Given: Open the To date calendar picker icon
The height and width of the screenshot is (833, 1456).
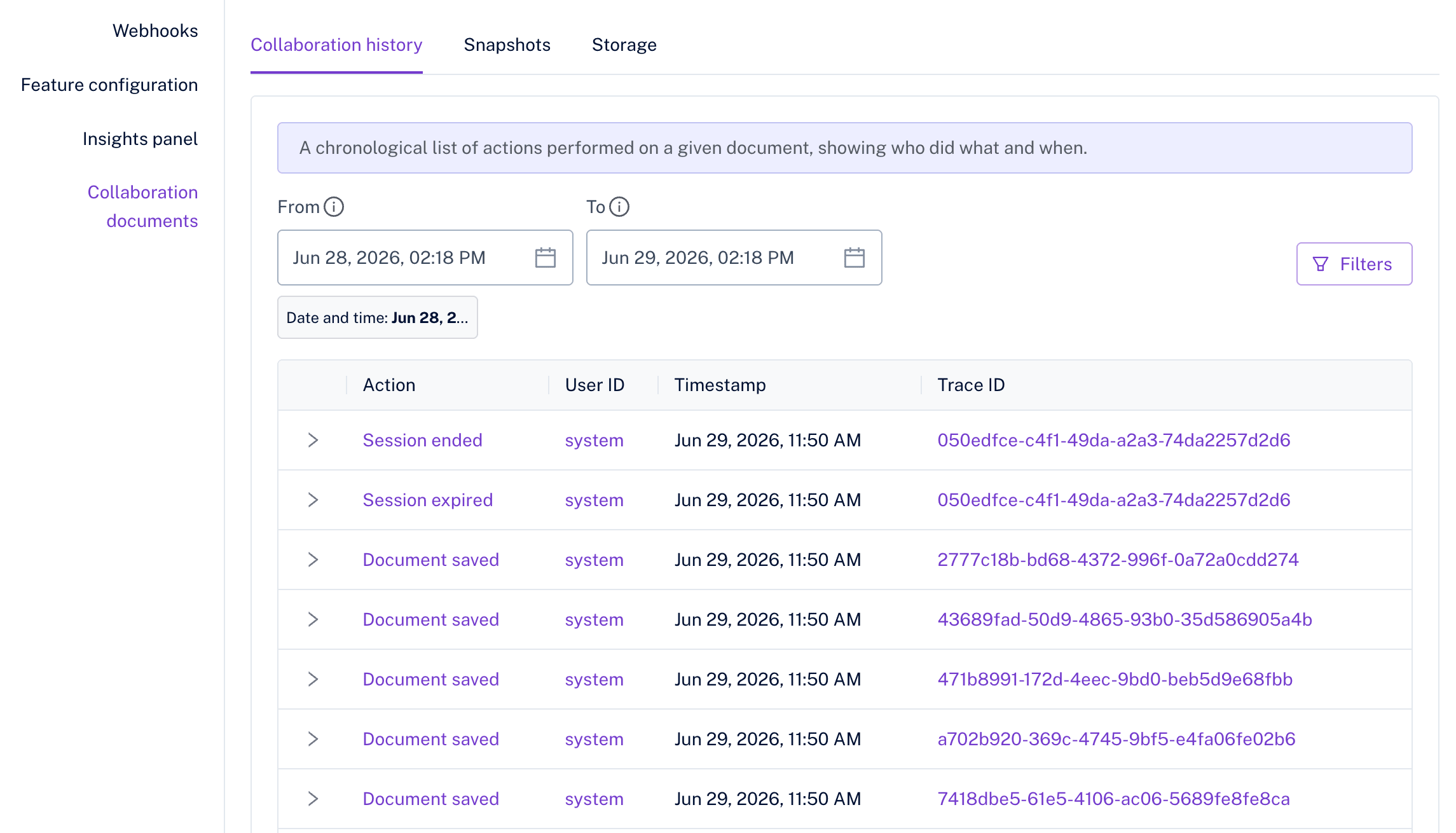Looking at the screenshot, I should click(x=855, y=258).
